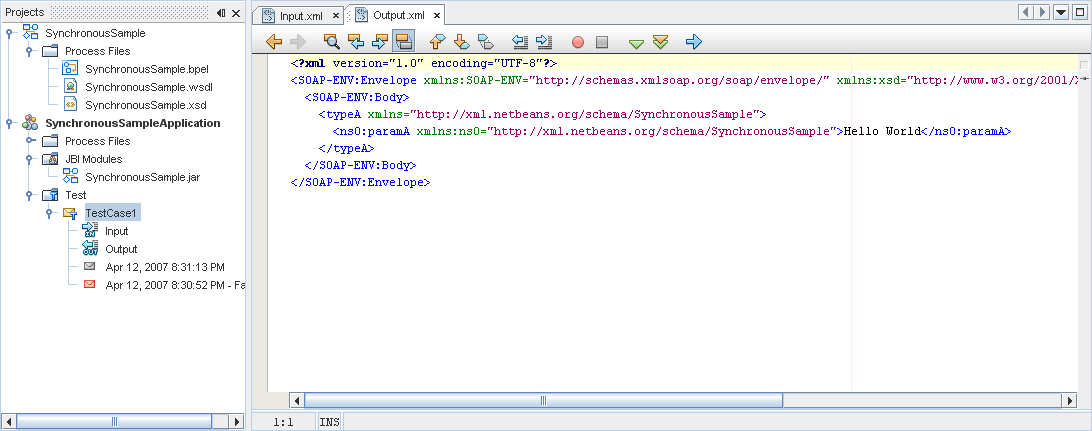Click the red Start Macro Recording circle
The image size is (1092, 431).
[578, 42]
